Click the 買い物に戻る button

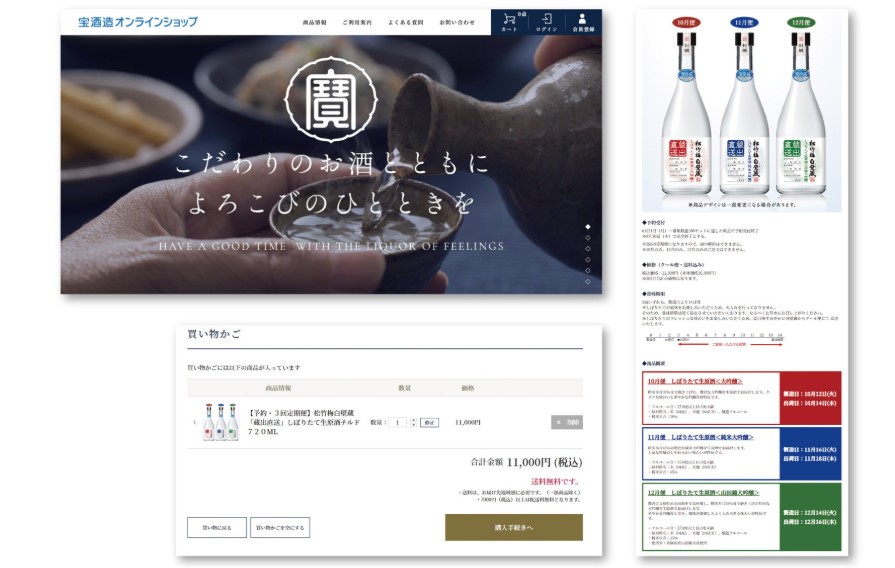click(217, 527)
